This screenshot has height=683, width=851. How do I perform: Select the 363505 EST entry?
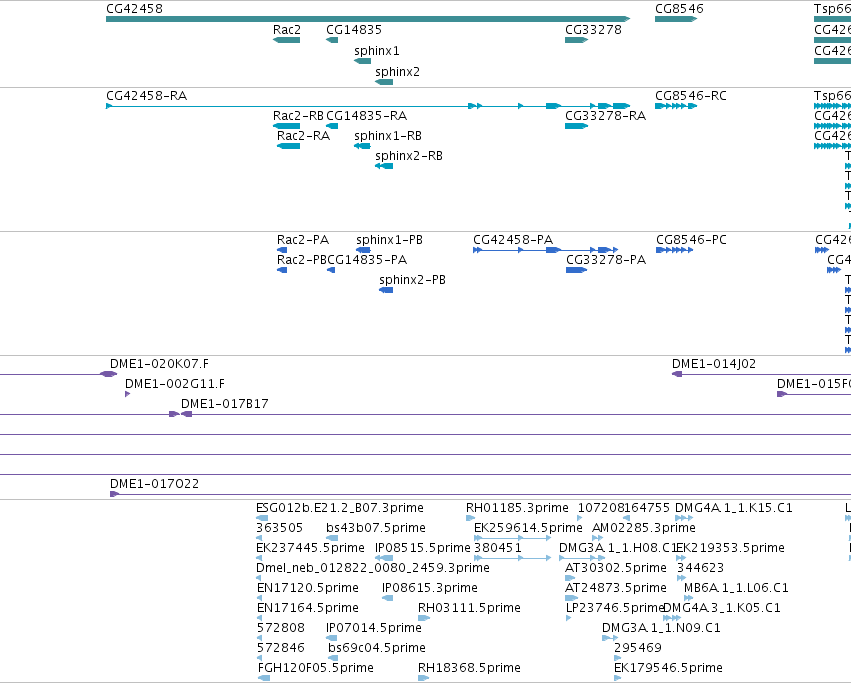coord(259,538)
